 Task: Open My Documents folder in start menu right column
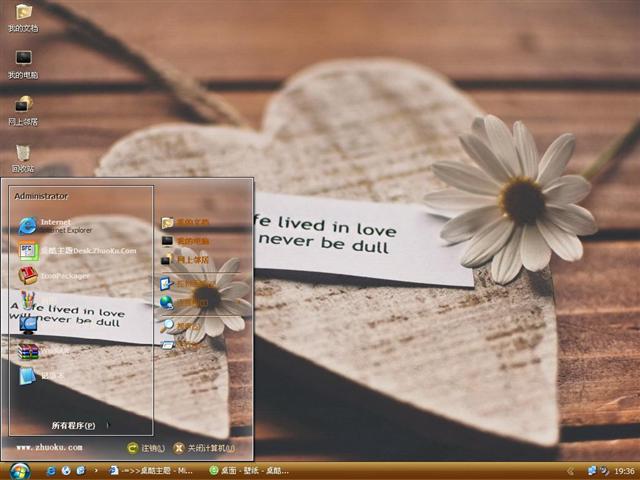click(185, 222)
